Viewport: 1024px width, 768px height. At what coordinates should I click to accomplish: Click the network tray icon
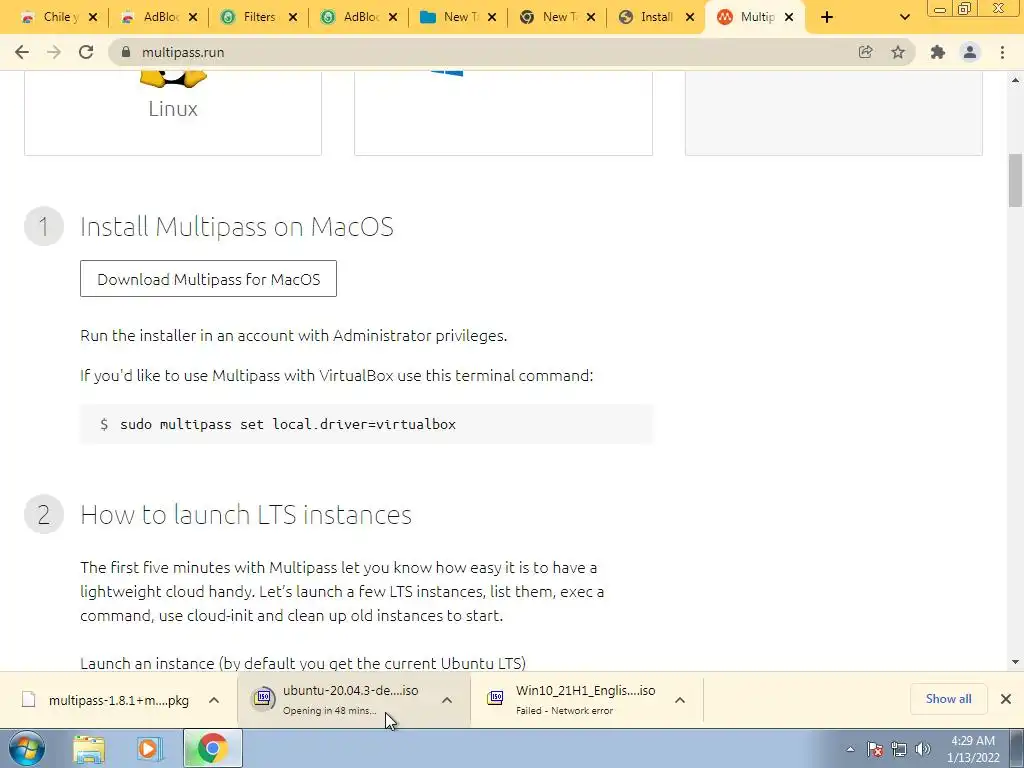(899, 750)
